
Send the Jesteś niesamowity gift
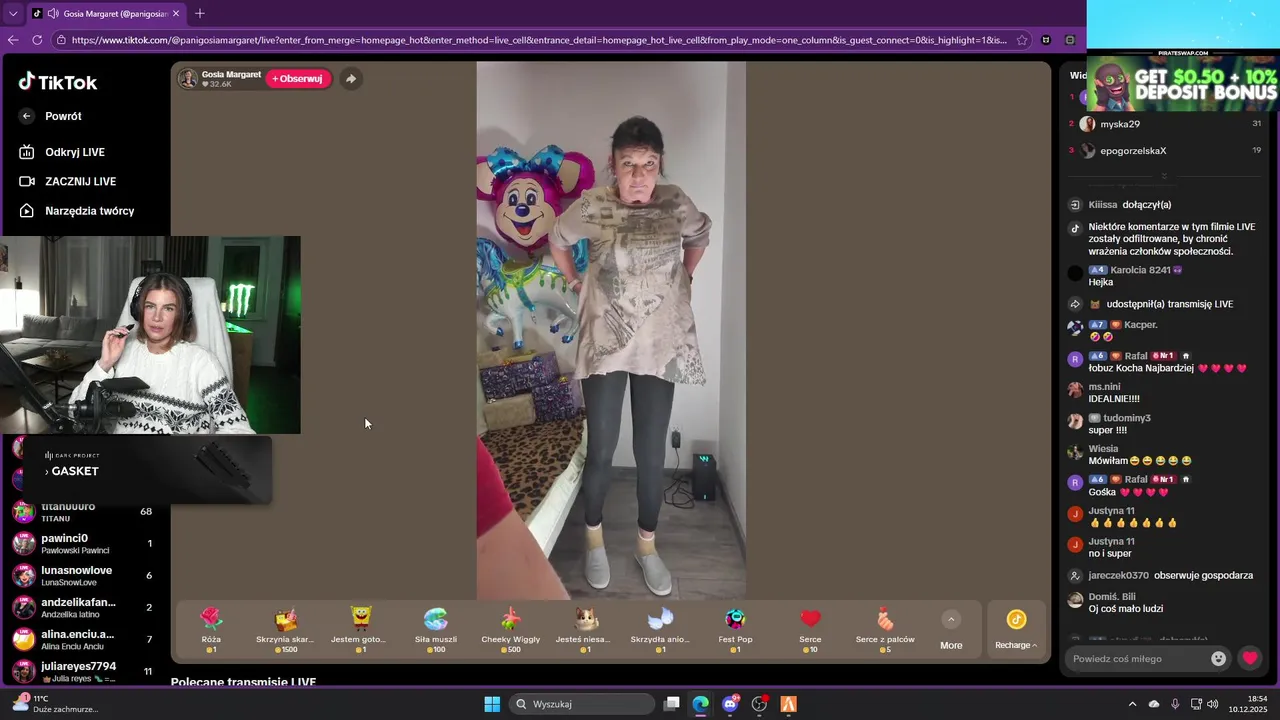[584, 631]
